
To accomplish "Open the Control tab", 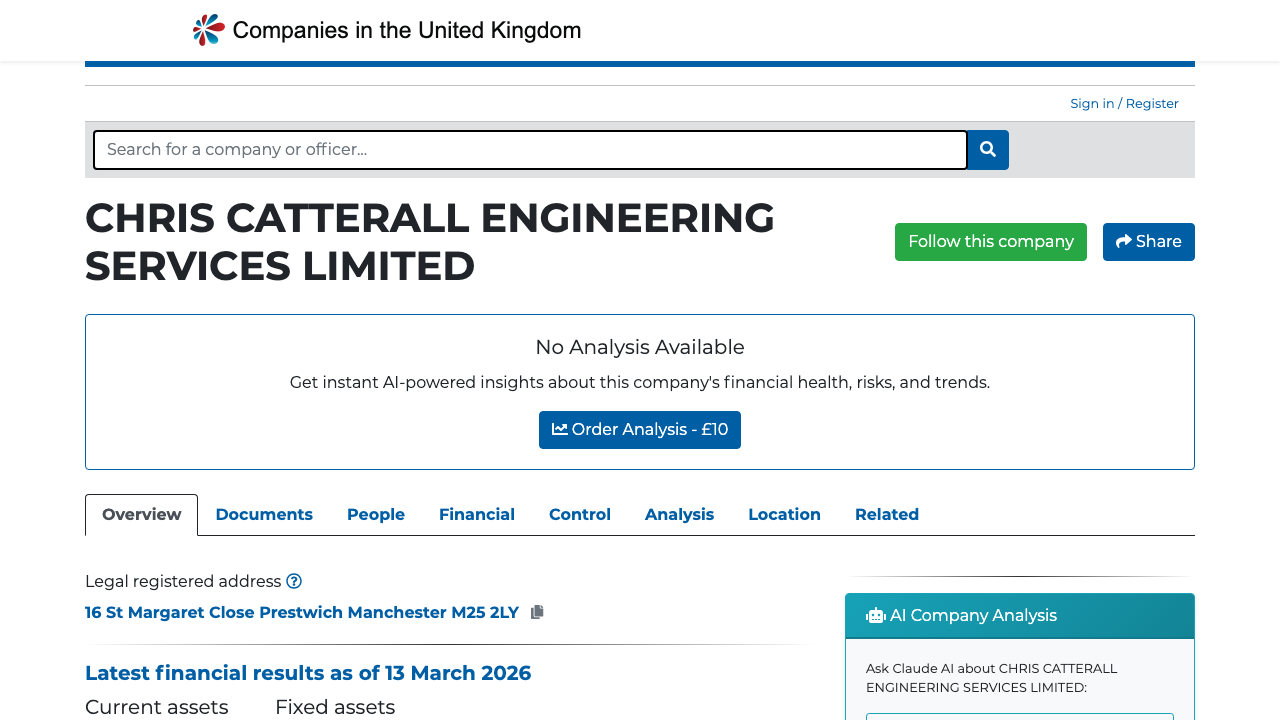I will 580,514.
